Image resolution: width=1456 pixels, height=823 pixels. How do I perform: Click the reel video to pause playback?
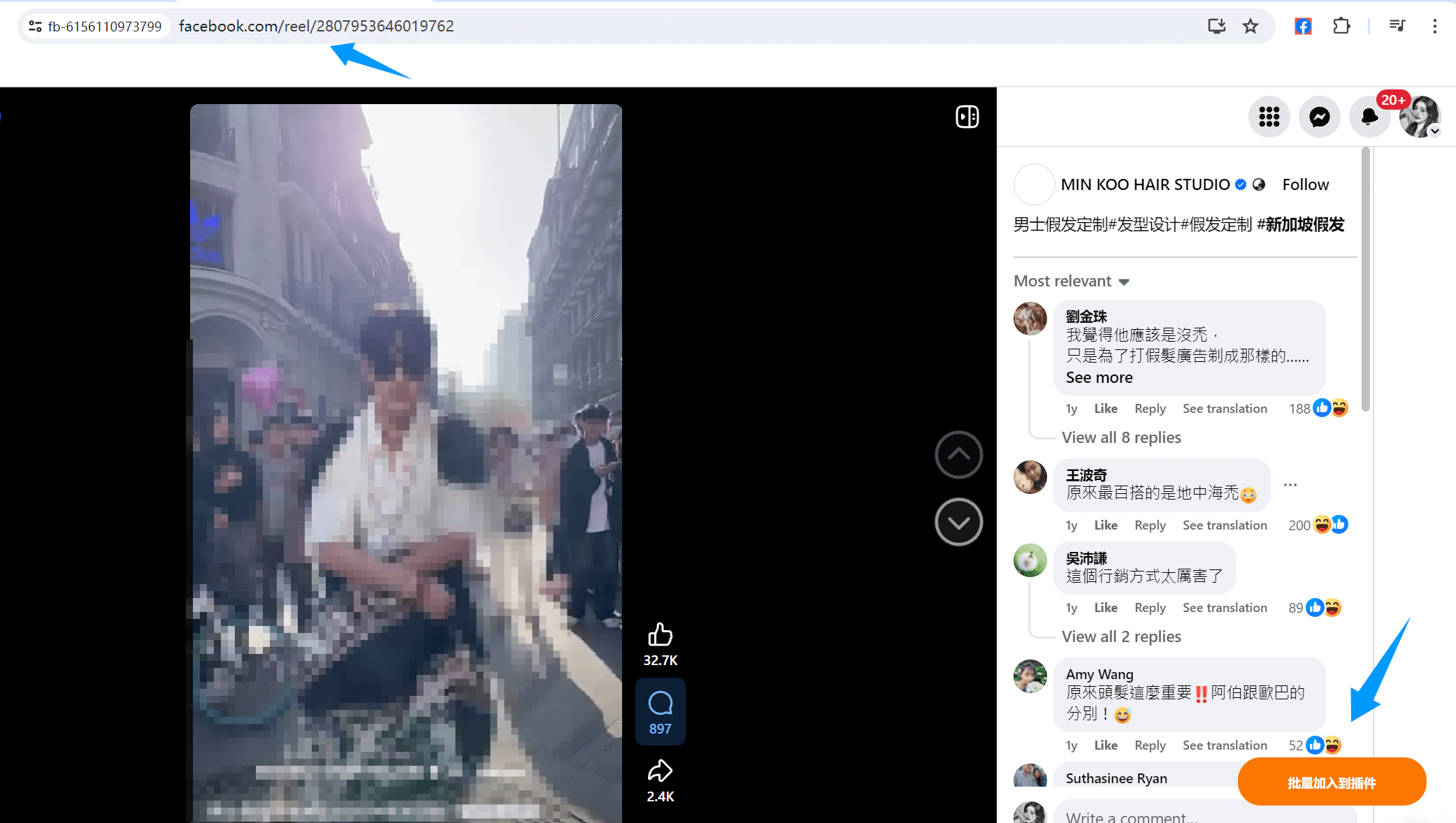tap(405, 463)
